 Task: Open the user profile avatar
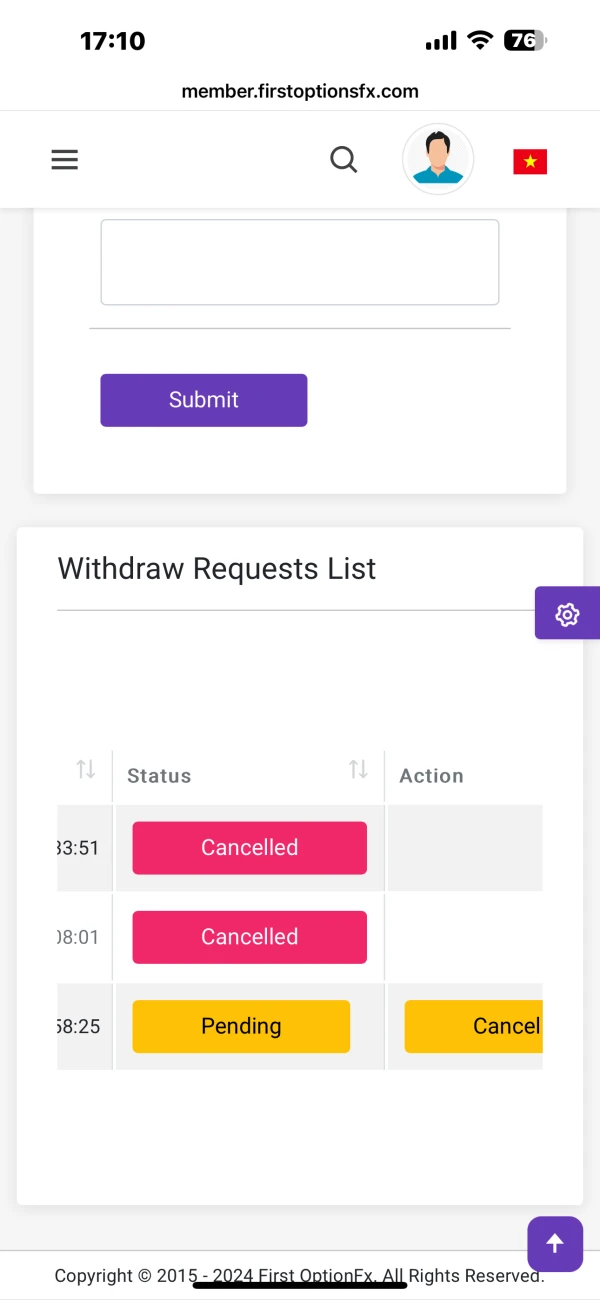(438, 159)
